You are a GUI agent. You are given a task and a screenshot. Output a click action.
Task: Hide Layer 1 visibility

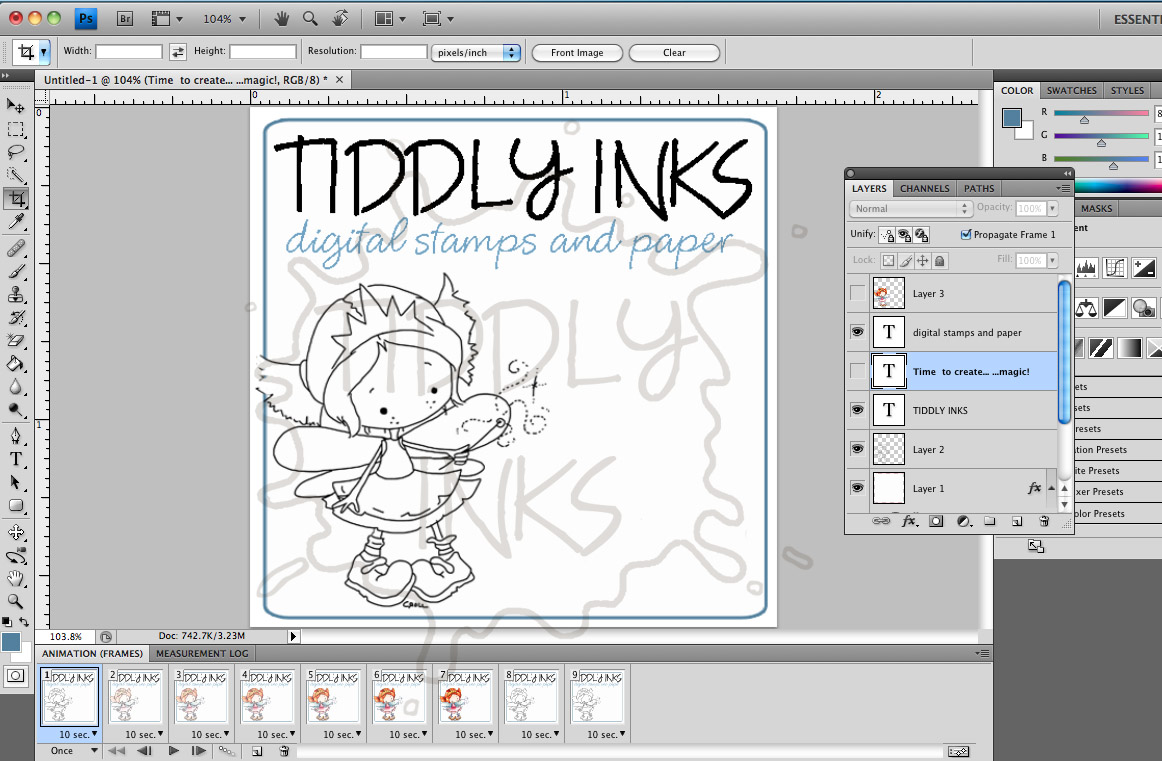pyautogui.click(x=857, y=488)
